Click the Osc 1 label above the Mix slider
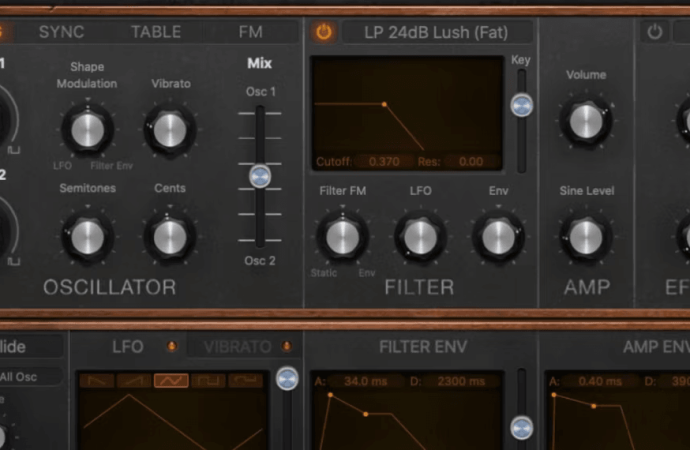Screen dimensions: 690x450 (261, 91)
